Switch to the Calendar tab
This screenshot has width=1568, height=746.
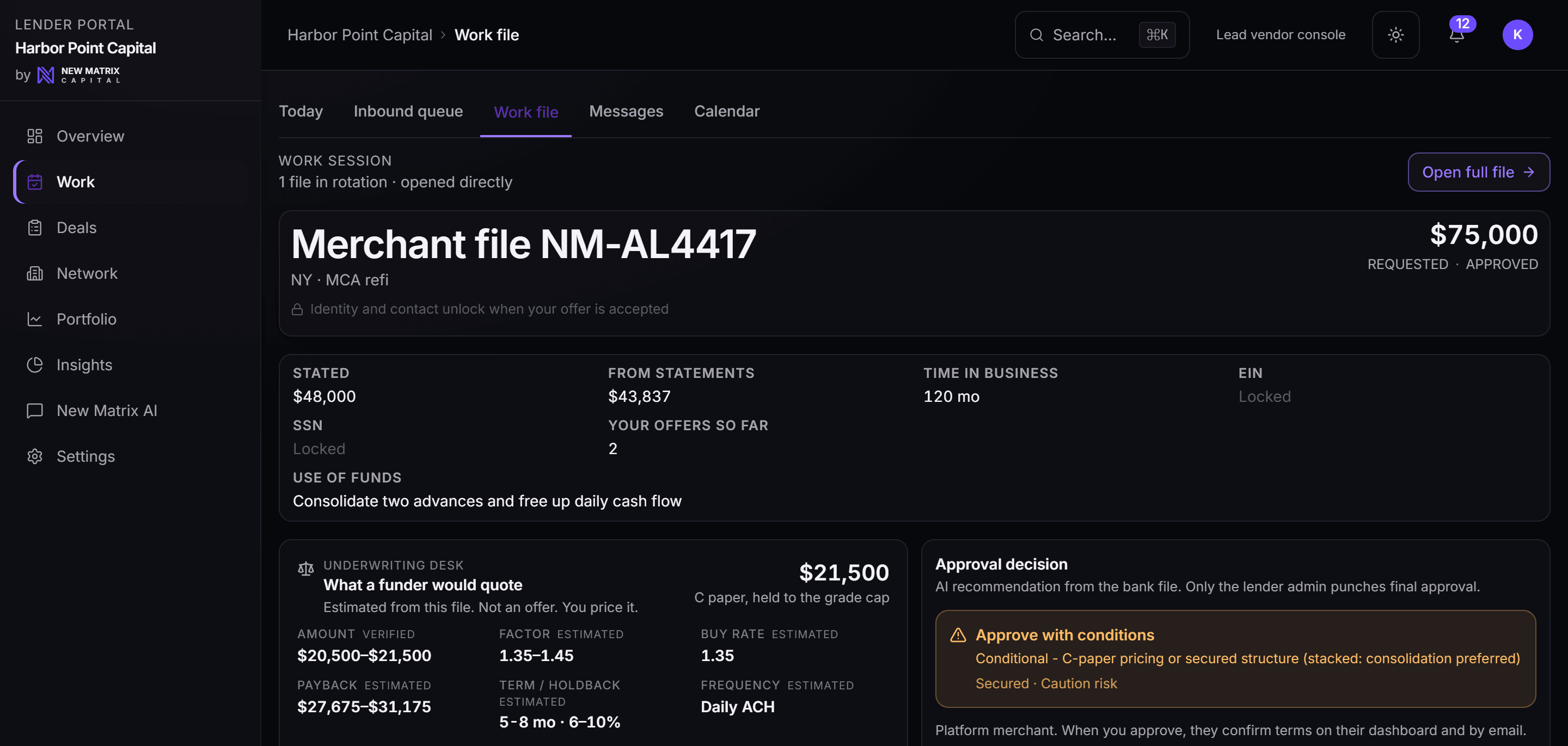point(727,112)
